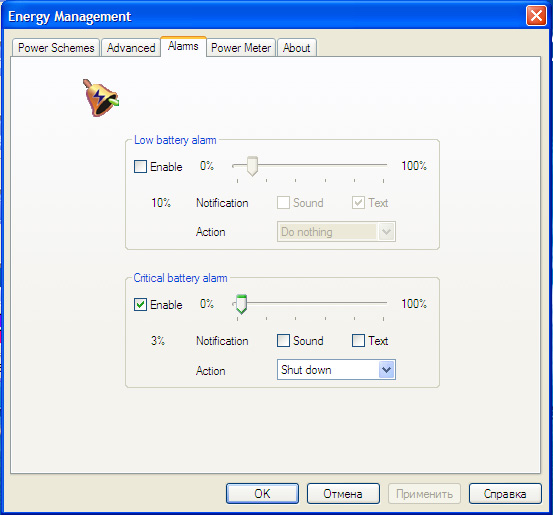
Task: Go to the About tab
Action: click(297, 48)
